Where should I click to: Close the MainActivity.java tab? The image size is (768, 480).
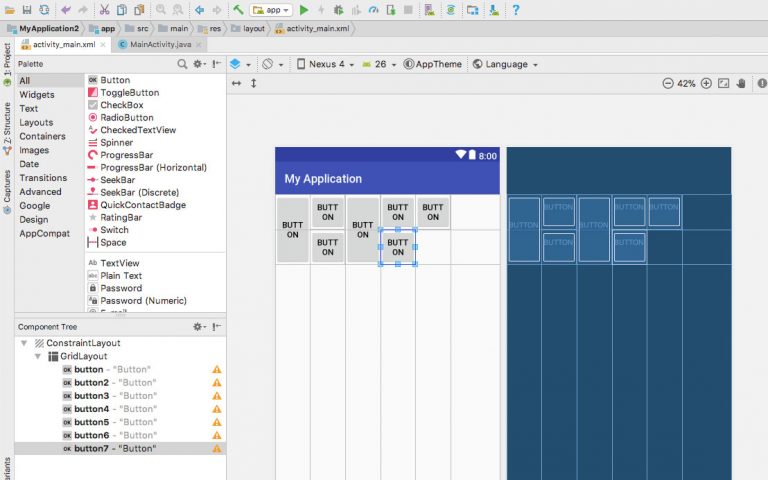tap(198, 45)
